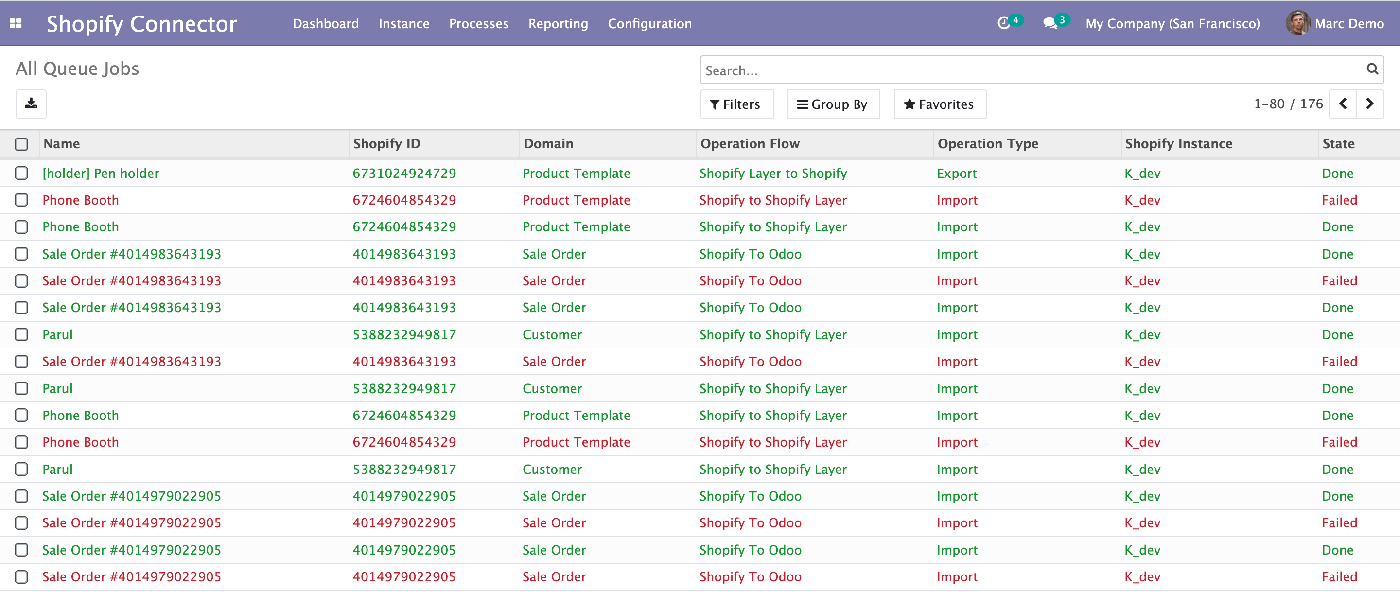Open the Configuration menu
Image resolution: width=1400 pixels, height=592 pixels.
pyautogui.click(x=650, y=23)
